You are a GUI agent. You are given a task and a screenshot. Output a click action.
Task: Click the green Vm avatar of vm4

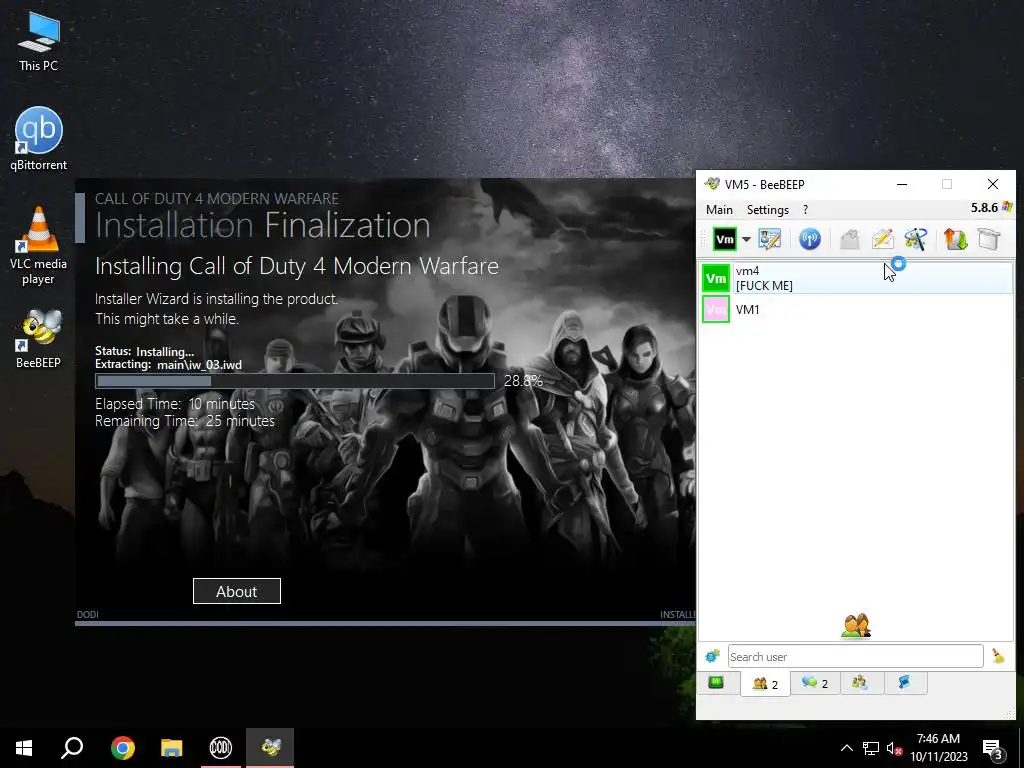(716, 278)
